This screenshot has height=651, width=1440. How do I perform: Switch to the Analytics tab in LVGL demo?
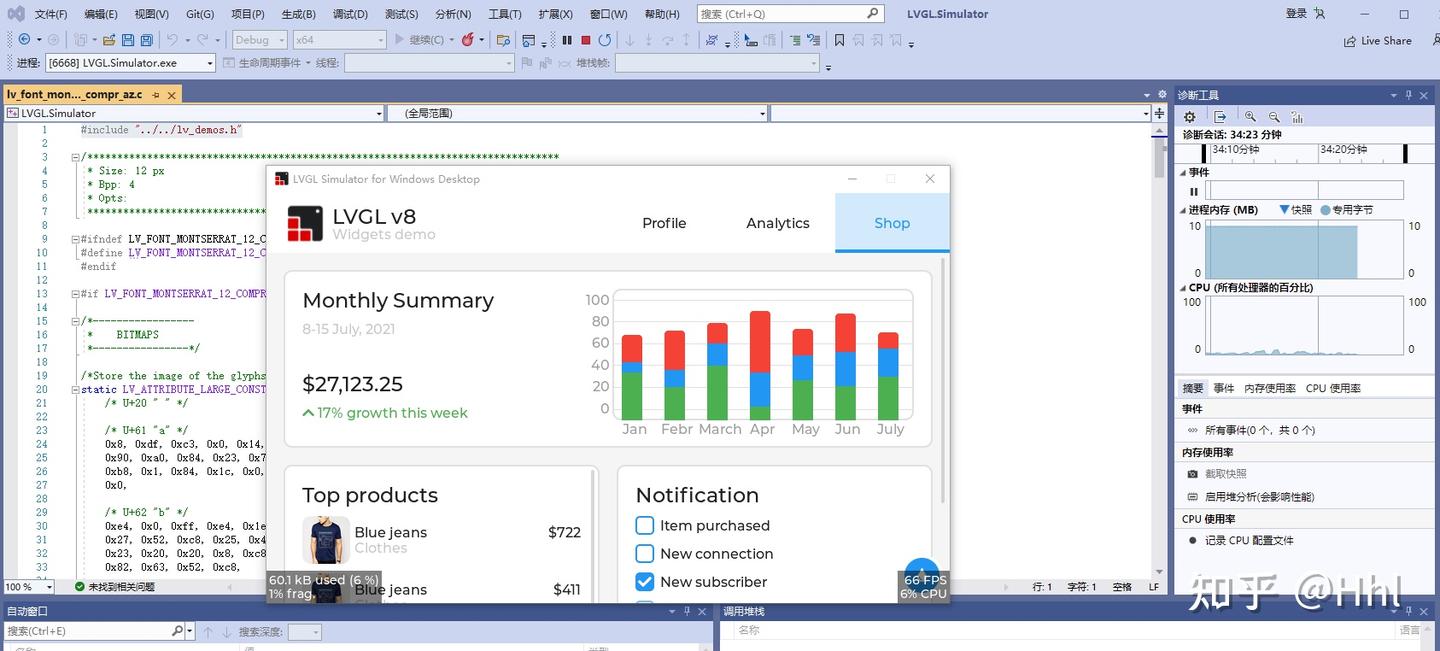tap(777, 223)
